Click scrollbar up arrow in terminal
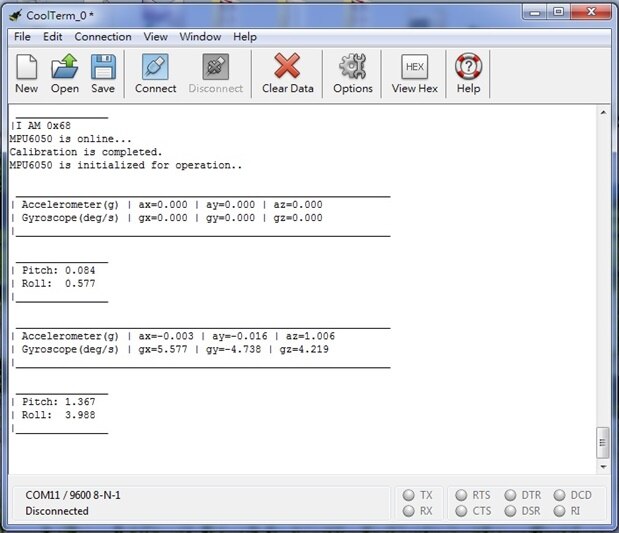The image size is (619, 533). [603, 113]
